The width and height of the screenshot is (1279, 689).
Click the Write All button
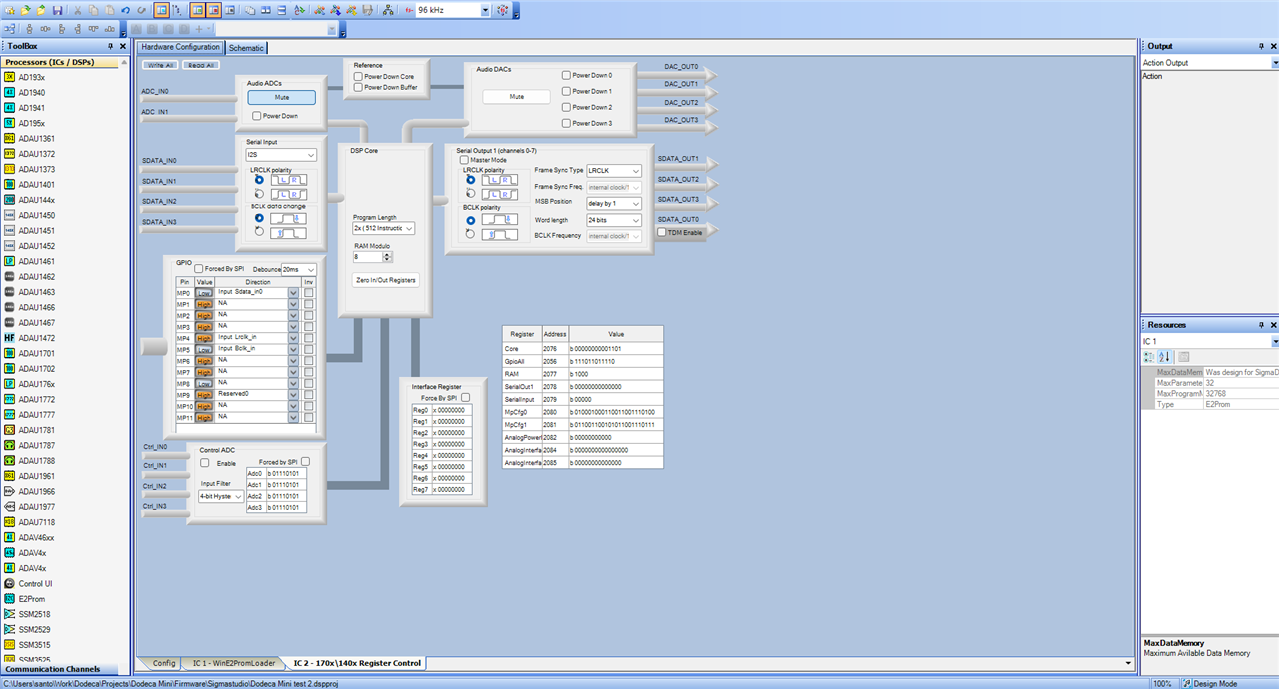pos(158,65)
